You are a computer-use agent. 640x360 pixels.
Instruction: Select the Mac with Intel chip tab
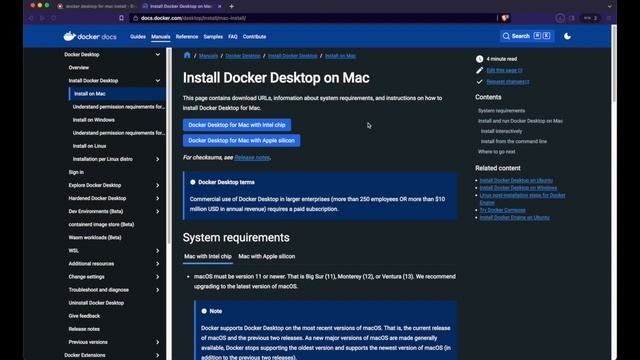[208, 256]
